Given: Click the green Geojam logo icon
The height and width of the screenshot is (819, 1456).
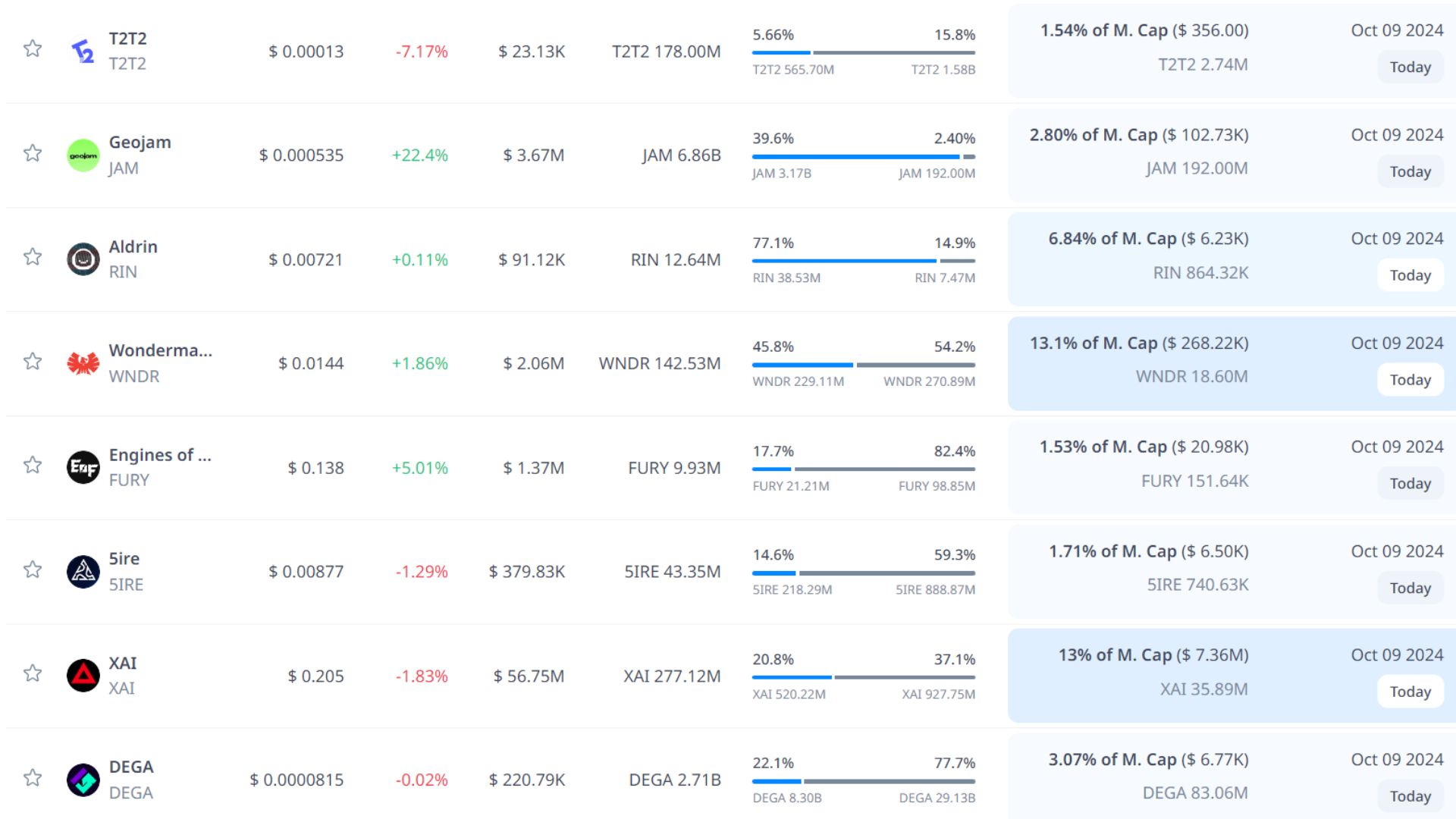Looking at the screenshot, I should click(83, 155).
